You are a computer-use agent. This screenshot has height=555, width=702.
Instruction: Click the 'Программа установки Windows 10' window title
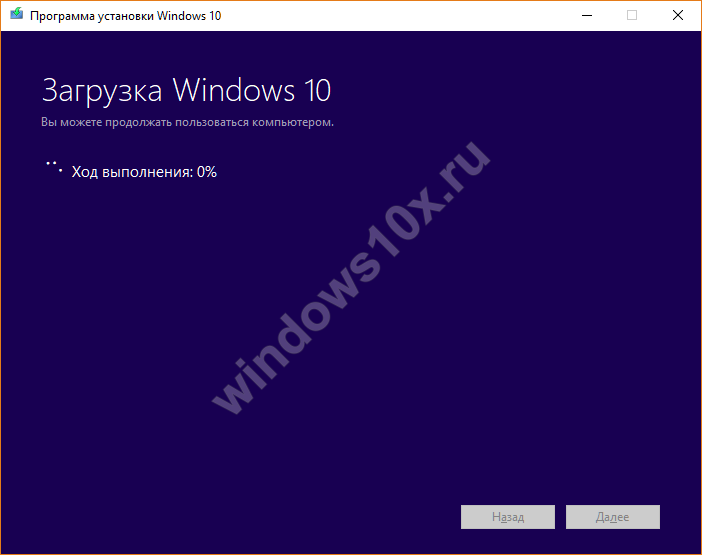click(x=125, y=16)
